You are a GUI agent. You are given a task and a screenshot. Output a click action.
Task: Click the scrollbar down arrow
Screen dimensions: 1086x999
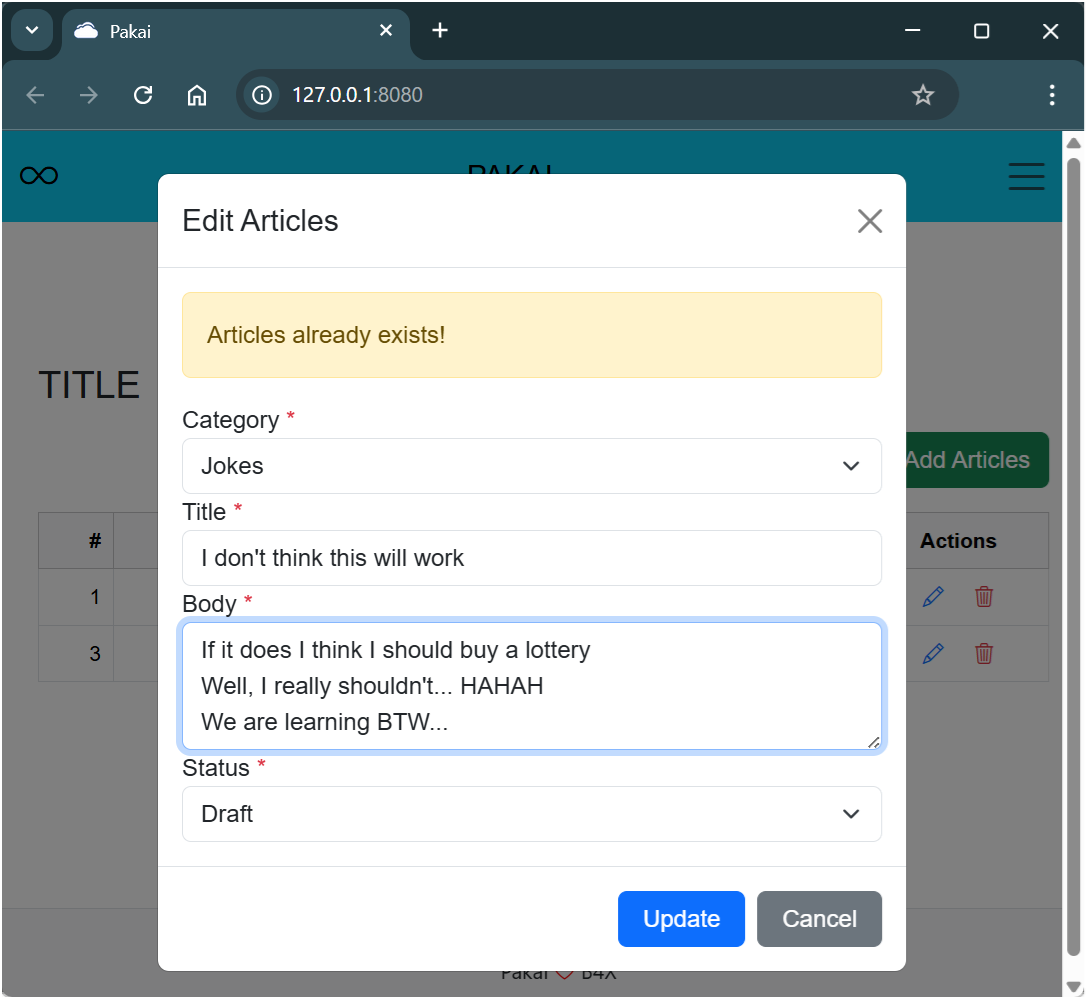[1073, 987]
